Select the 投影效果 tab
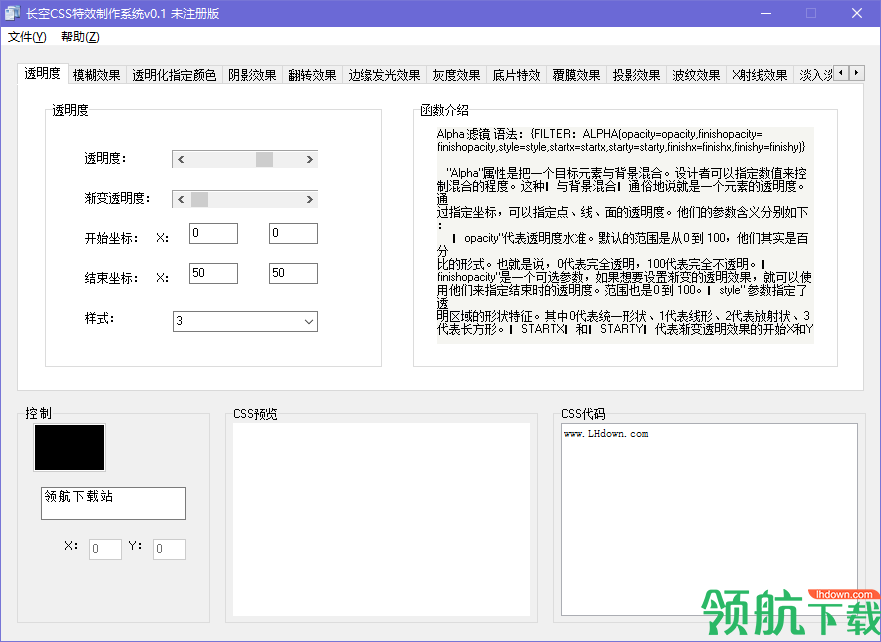The height and width of the screenshot is (642, 881). click(637, 75)
